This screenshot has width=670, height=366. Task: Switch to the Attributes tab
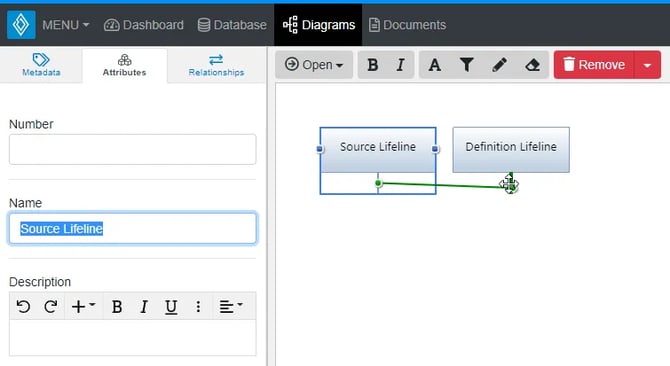click(124, 65)
